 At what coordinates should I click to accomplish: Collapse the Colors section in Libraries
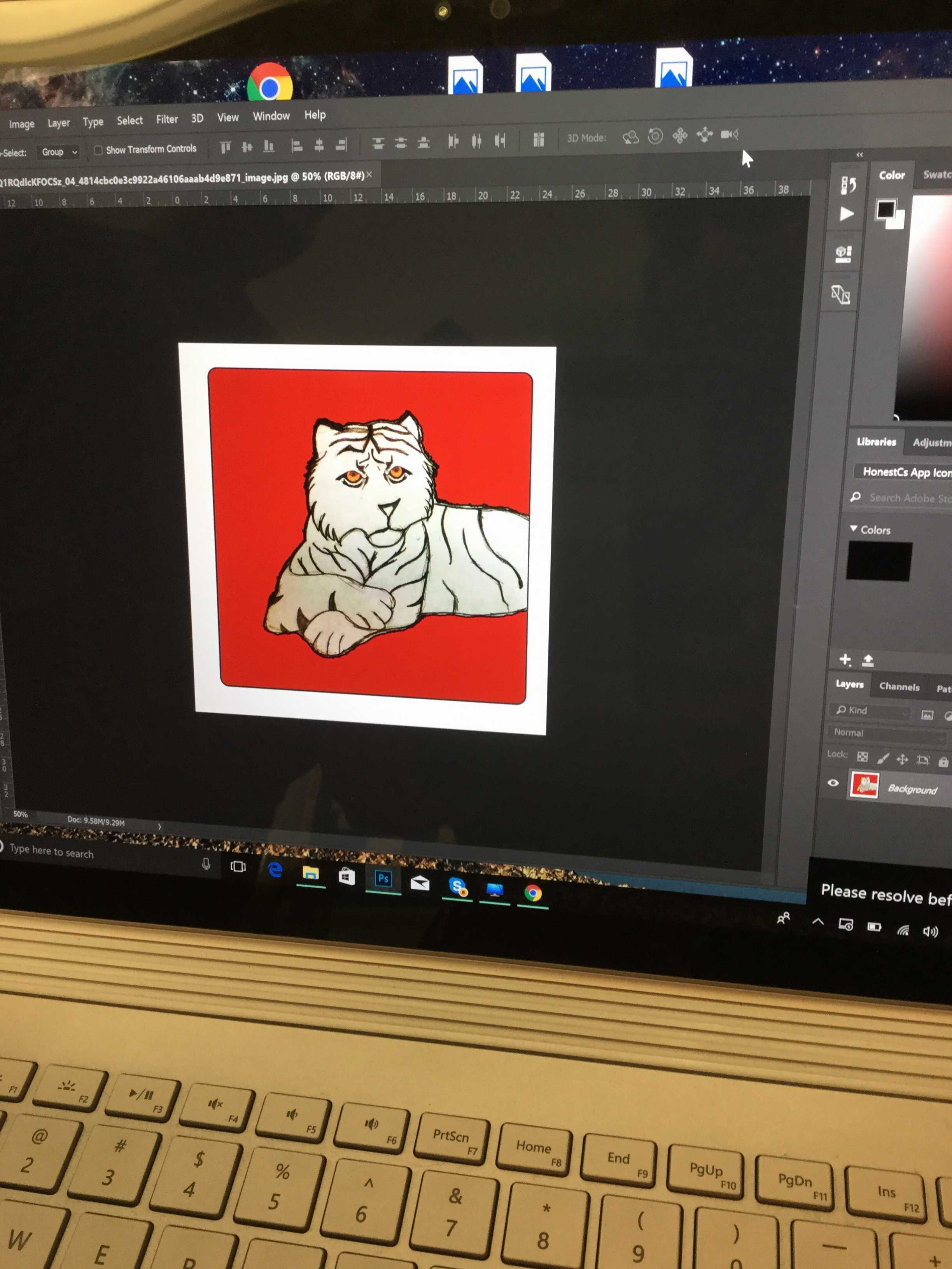pos(853,529)
